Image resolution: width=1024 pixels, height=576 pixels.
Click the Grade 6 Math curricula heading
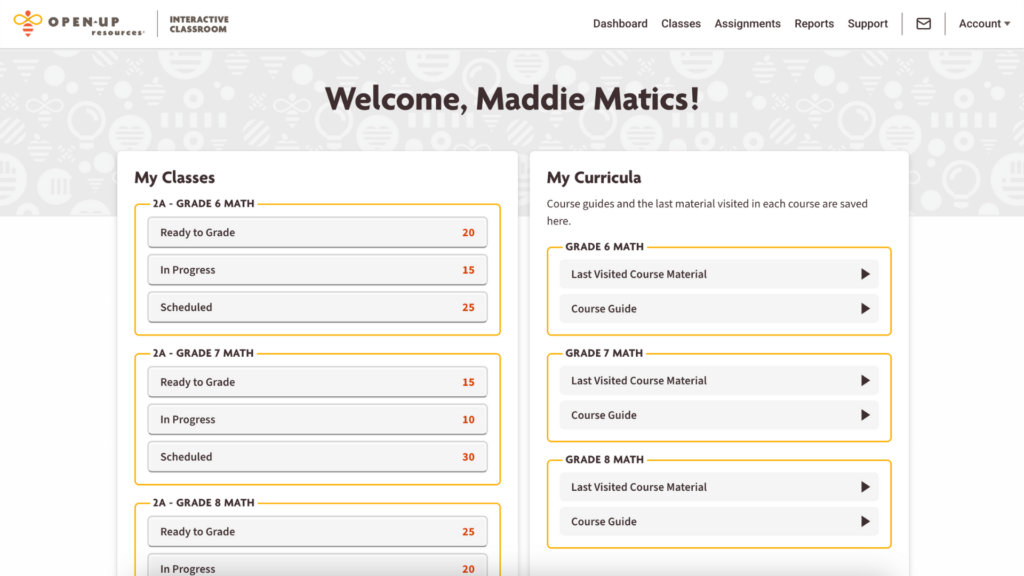tap(604, 247)
